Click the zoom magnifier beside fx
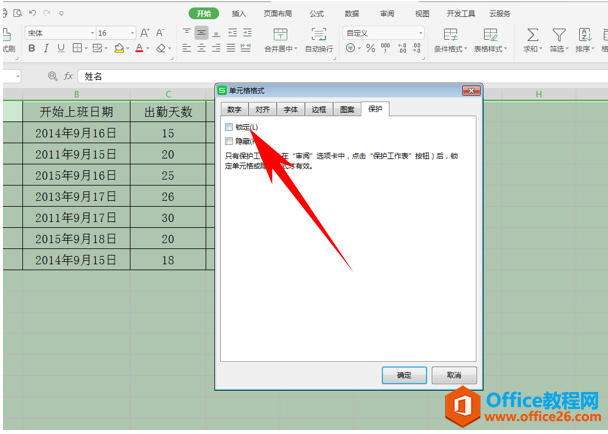The image size is (608, 434). [52, 76]
